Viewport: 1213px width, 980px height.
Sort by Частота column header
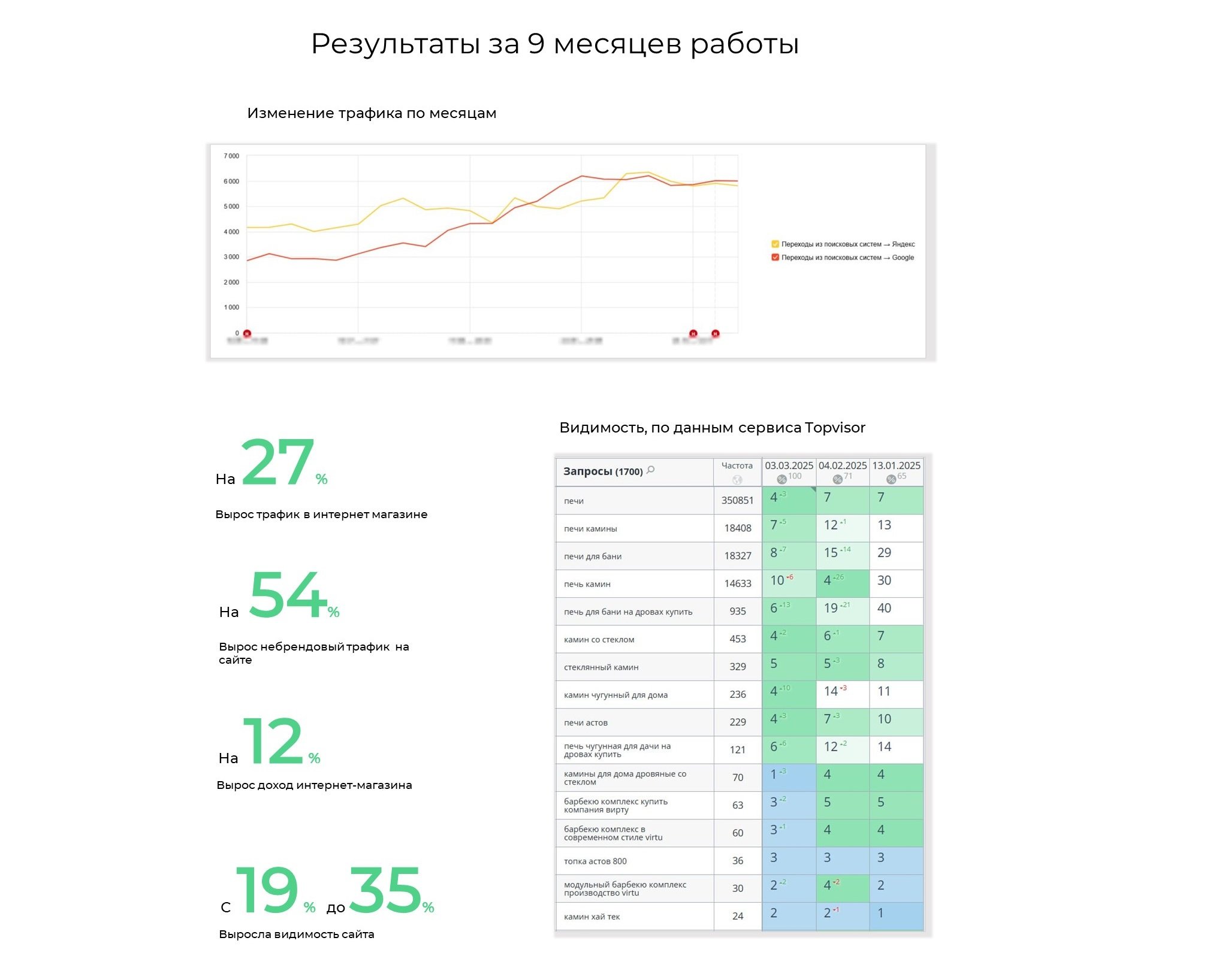(737, 465)
